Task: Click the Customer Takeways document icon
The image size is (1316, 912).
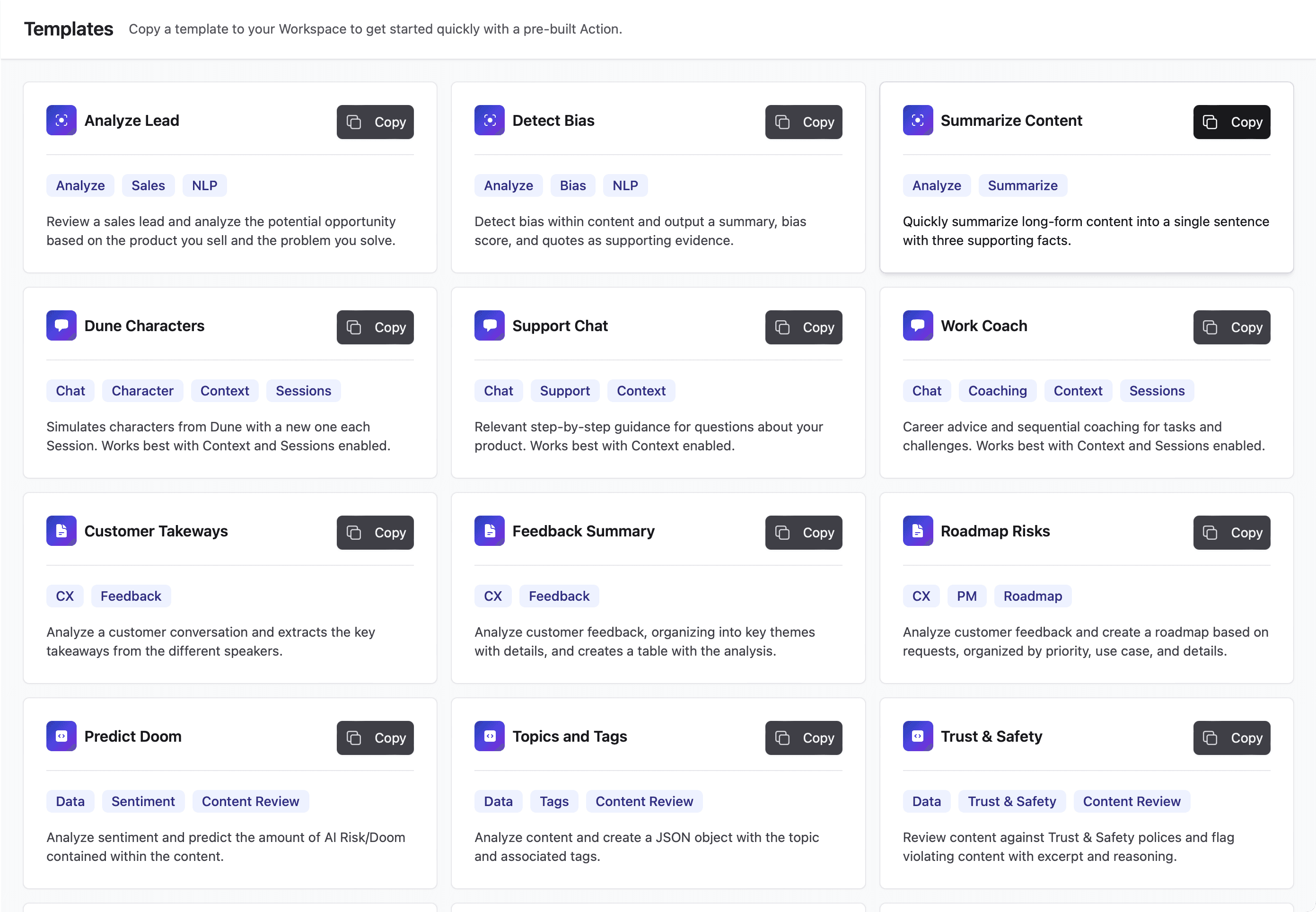Action: pos(61,530)
